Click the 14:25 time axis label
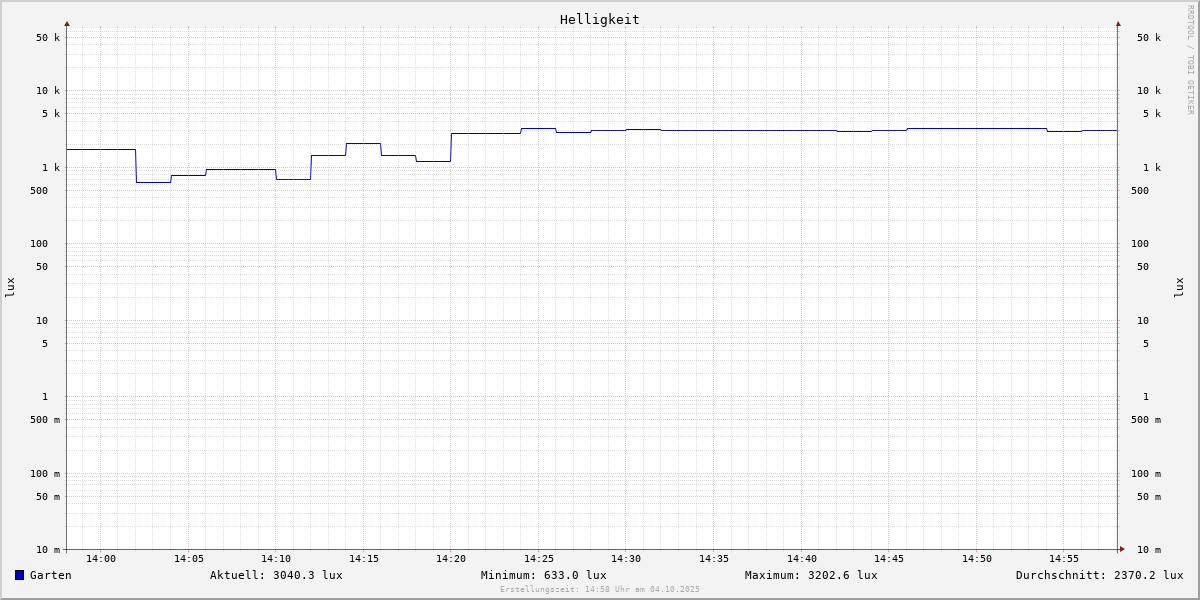The width and height of the screenshot is (1200, 600). (539, 559)
